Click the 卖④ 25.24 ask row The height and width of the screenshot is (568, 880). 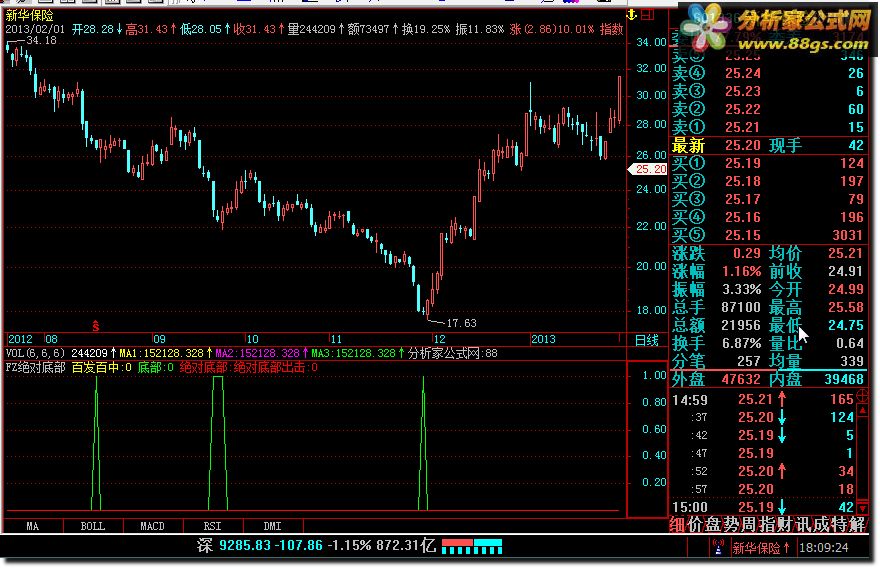(768, 74)
